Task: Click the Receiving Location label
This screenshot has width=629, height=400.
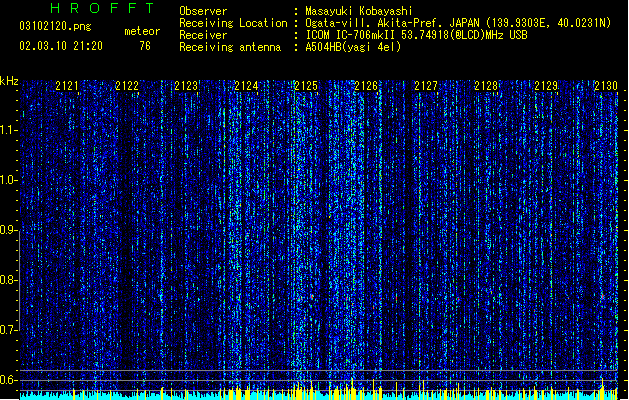Action: (233, 23)
